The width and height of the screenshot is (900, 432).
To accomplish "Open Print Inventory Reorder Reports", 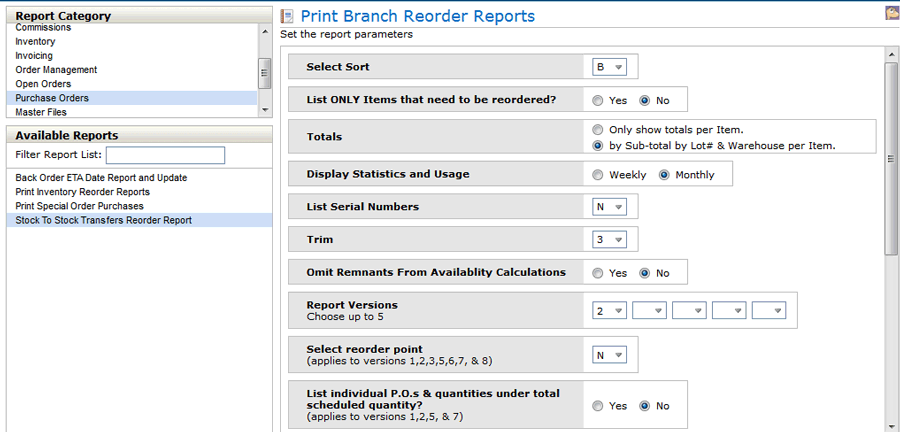I will (x=82, y=192).
